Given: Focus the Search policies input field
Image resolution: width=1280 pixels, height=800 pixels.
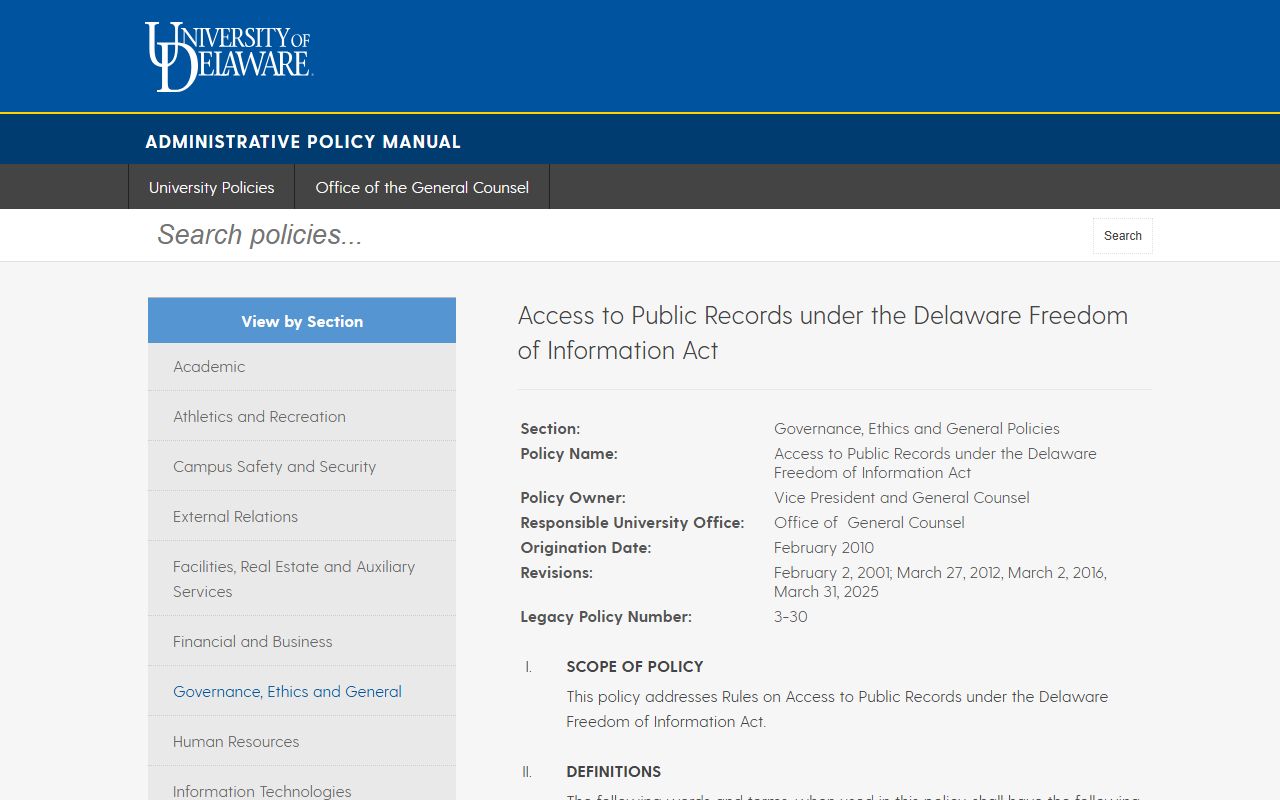Looking at the screenshot, I should [615, 235].
